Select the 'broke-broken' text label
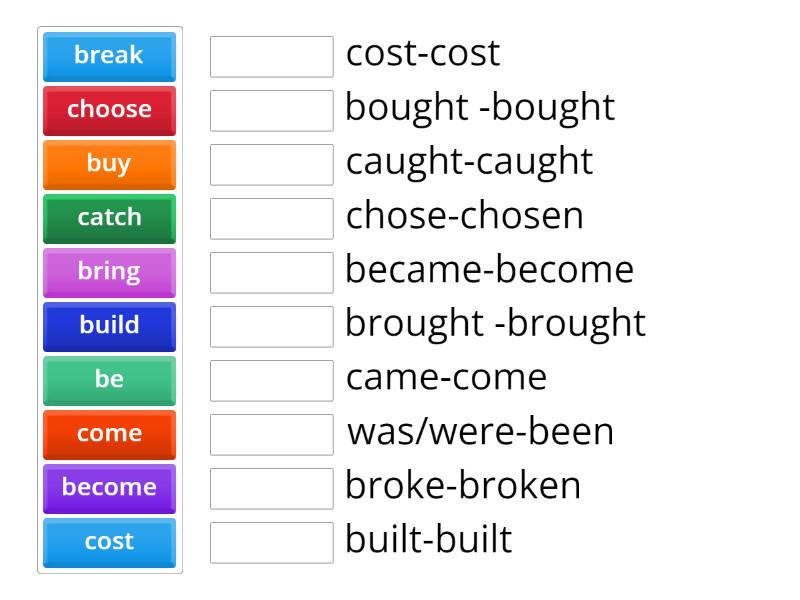The width and height of the screenshot is (800, 600). tap(462, 485)
